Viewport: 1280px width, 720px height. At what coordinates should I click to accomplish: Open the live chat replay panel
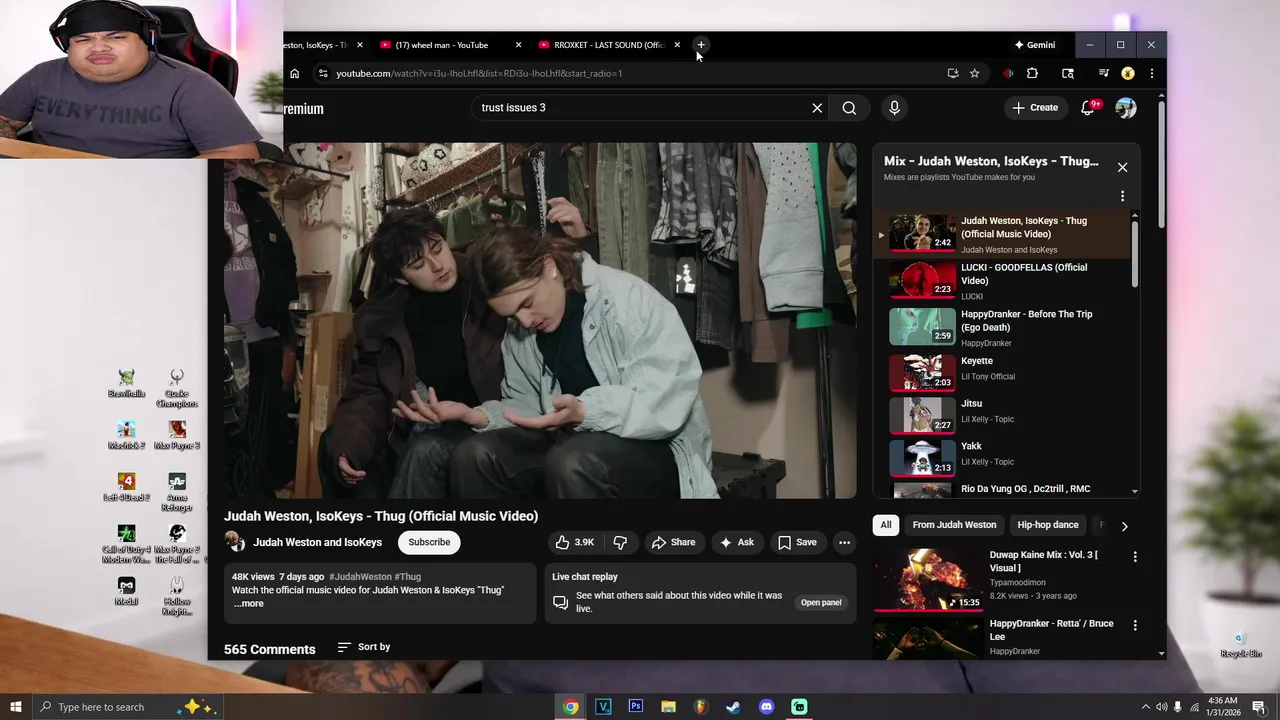pyautogui.click(x=821, y=602)
